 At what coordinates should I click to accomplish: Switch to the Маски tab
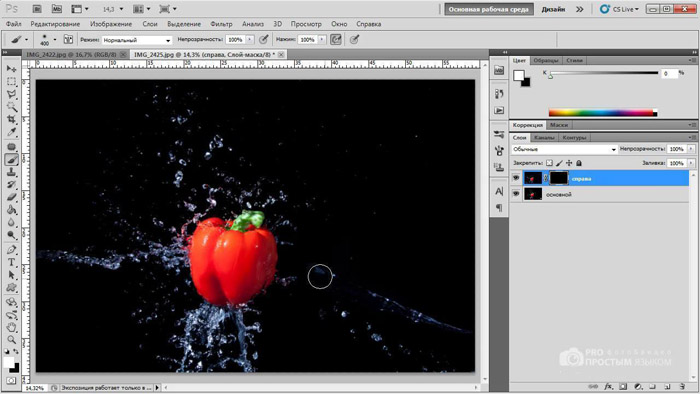[x=559, y=125]
